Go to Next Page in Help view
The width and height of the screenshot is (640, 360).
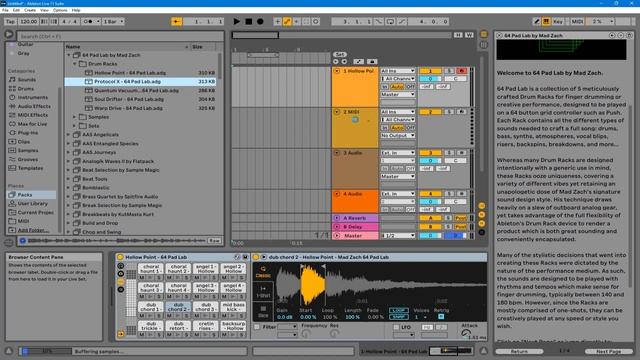coord(609,351)
